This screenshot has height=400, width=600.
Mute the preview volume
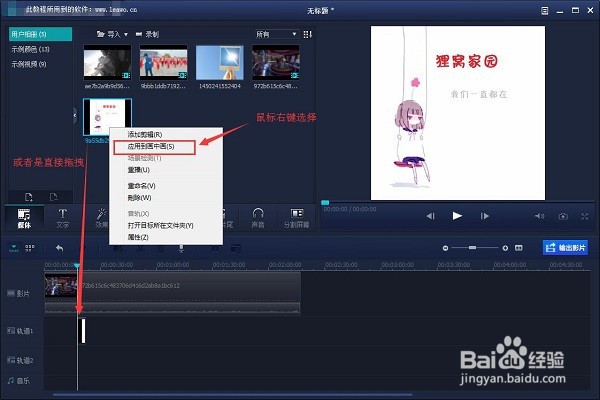pyautogui.click(x=540, y=216)
